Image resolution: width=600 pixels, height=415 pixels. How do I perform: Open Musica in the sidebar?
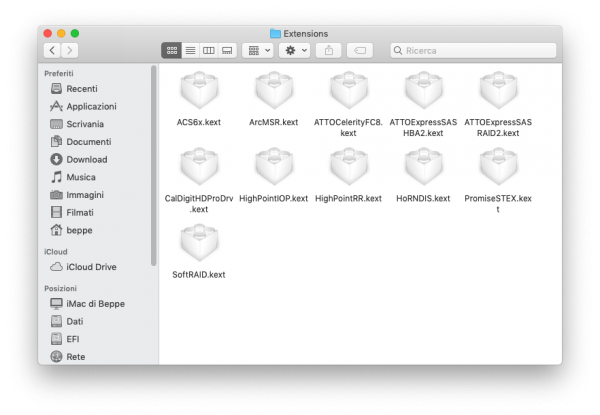[x=73, y=177]
